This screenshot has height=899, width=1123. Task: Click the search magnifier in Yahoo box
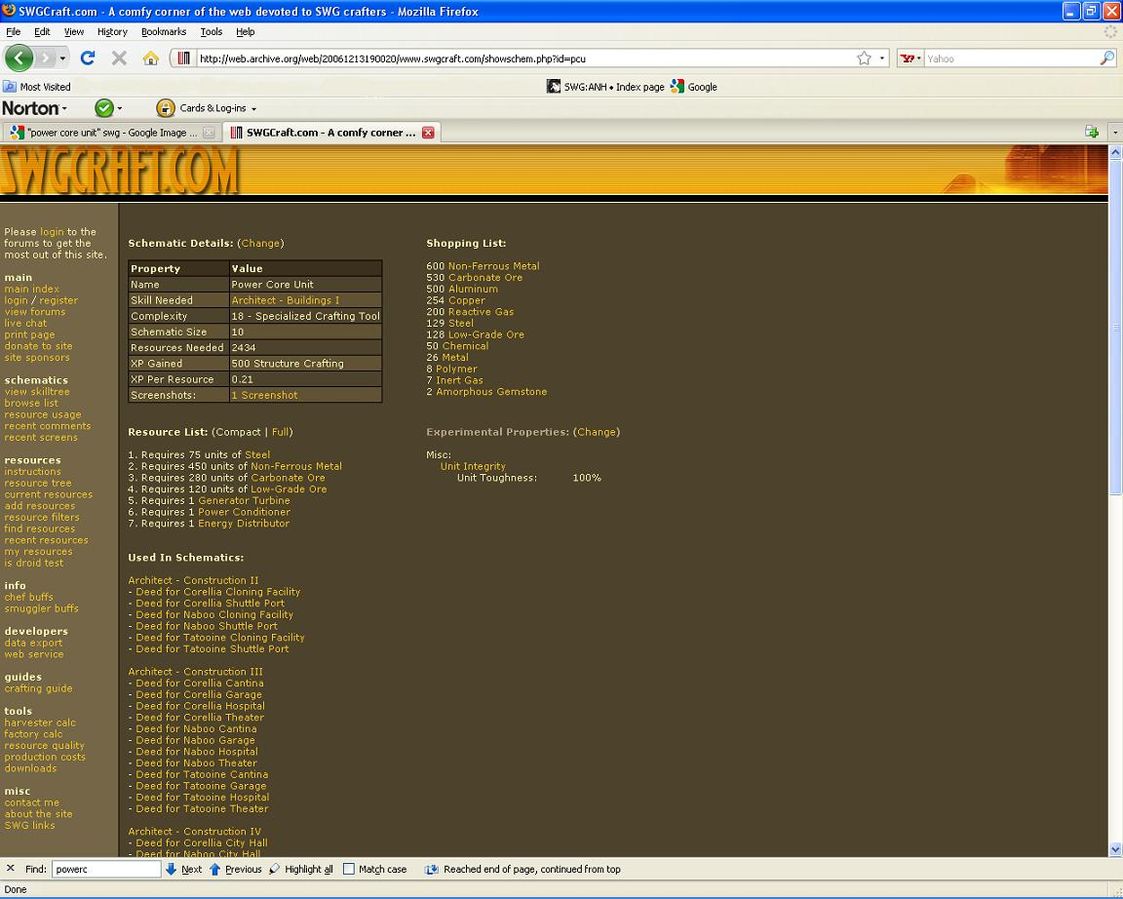1106,58
